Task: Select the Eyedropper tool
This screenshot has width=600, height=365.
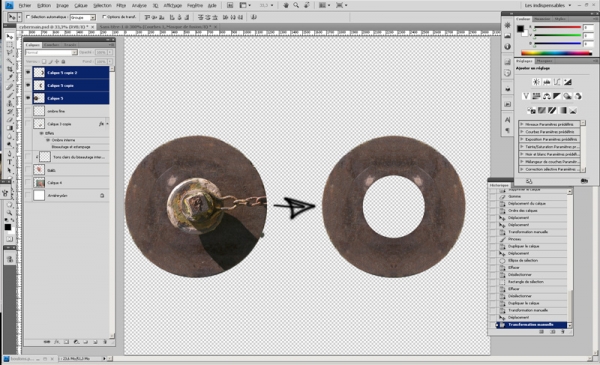Action: (10, 78)
